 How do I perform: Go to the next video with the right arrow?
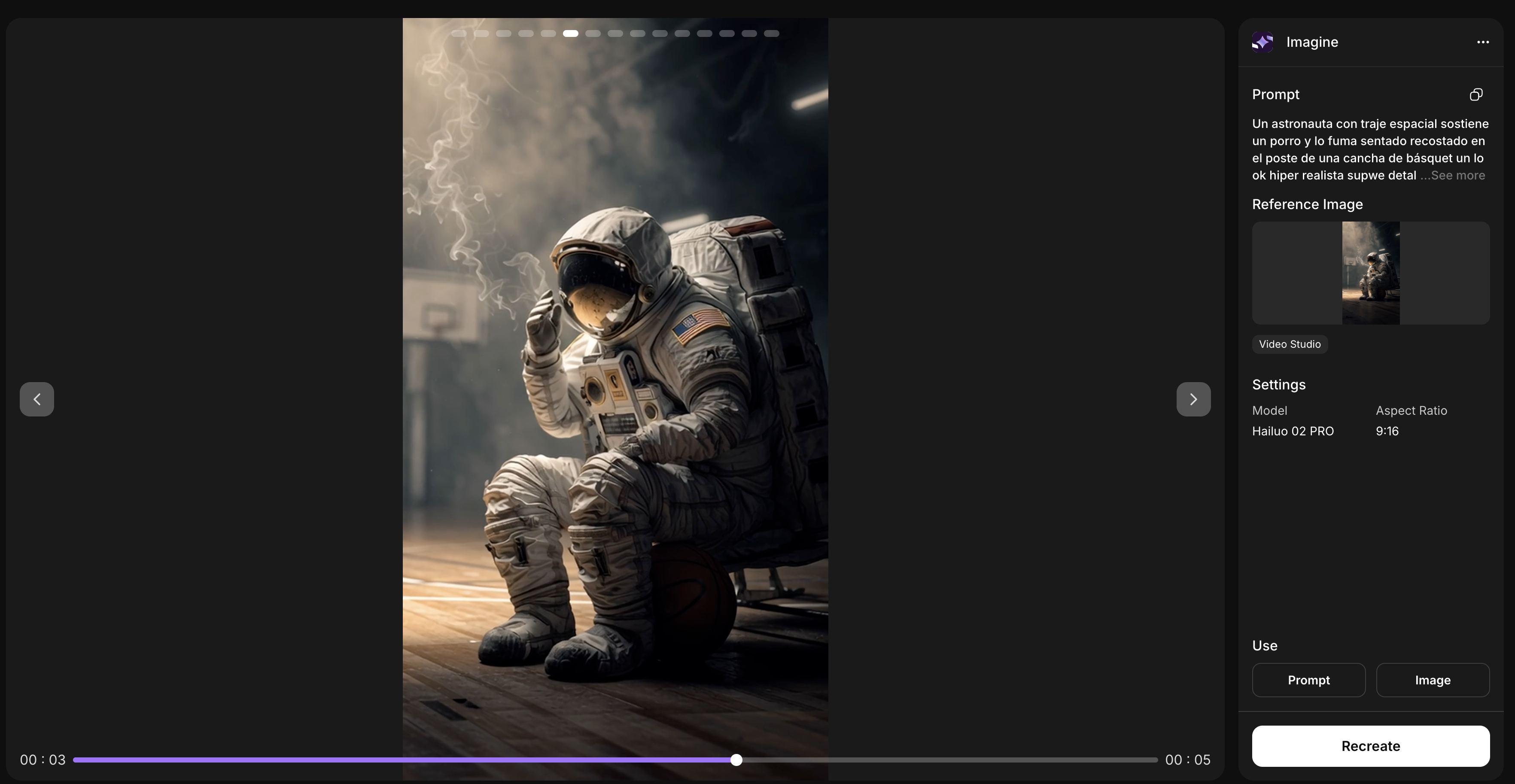pos(1193,399)
